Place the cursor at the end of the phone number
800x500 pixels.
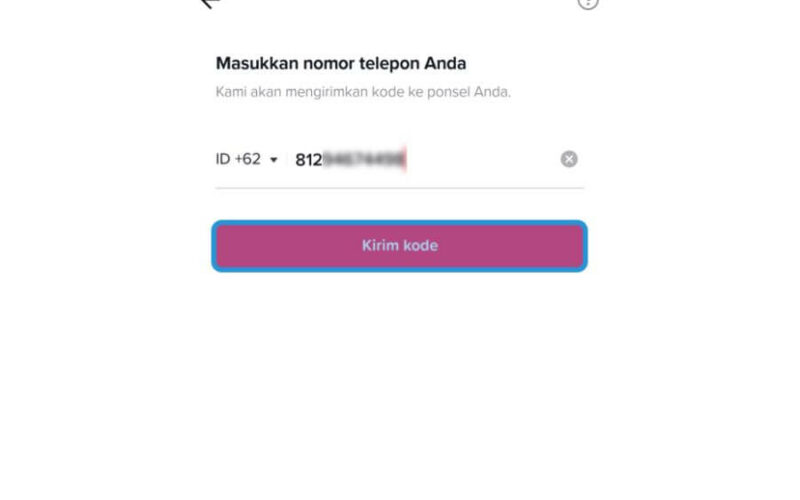pyautogui.click(x=405, y=160)
